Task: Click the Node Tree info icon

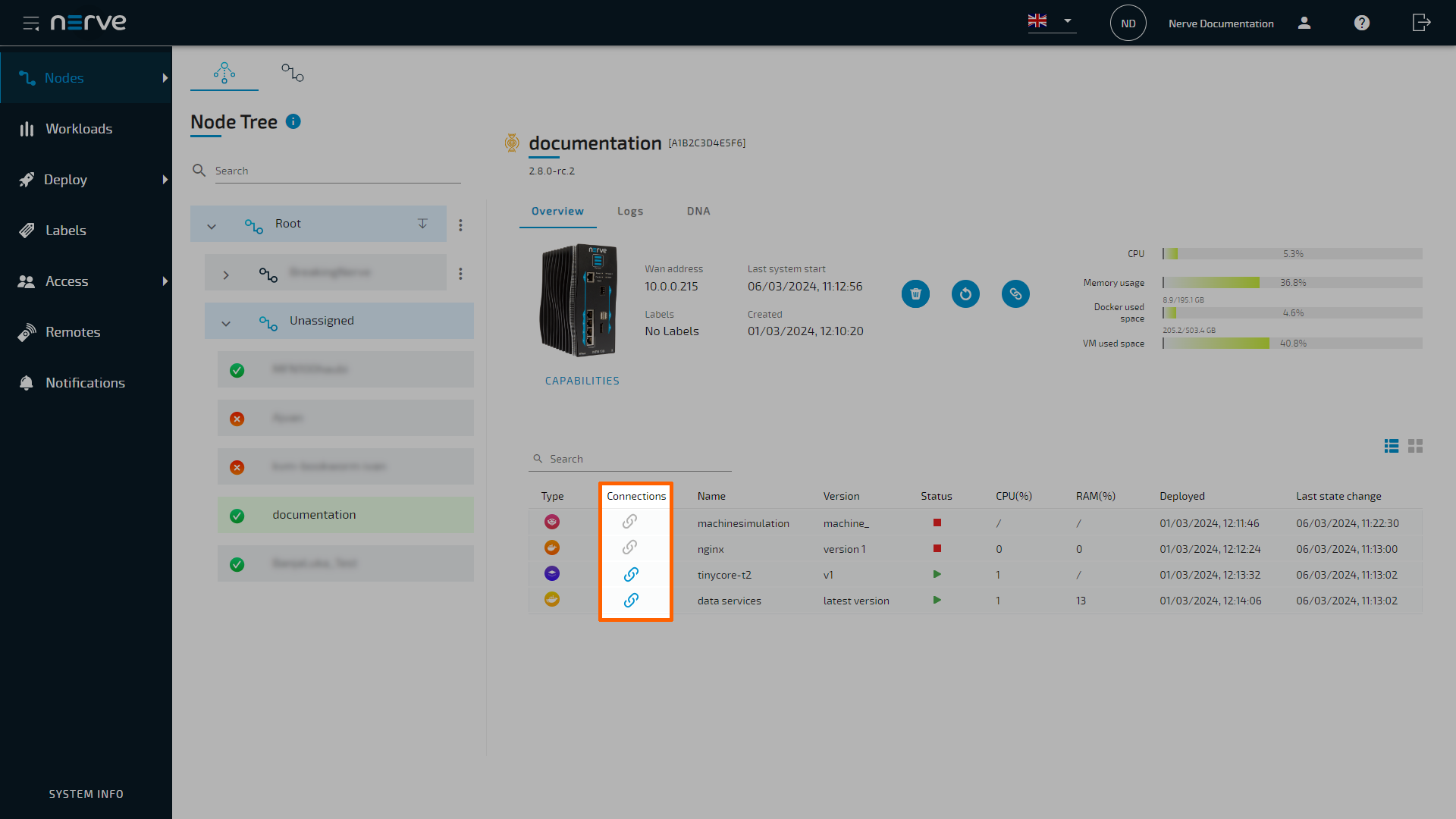Action: 293,121
